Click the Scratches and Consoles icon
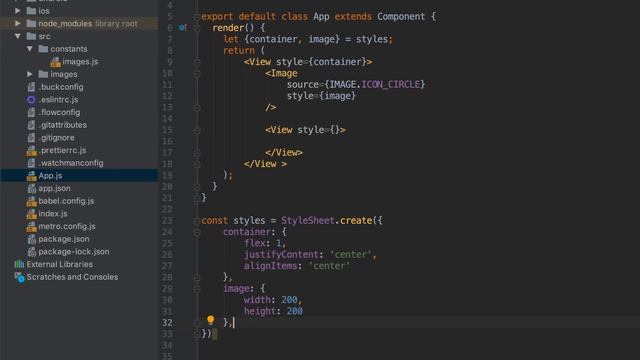Image resolution: width=640 pixels, height=360 pixels. (x=20, y=278)
